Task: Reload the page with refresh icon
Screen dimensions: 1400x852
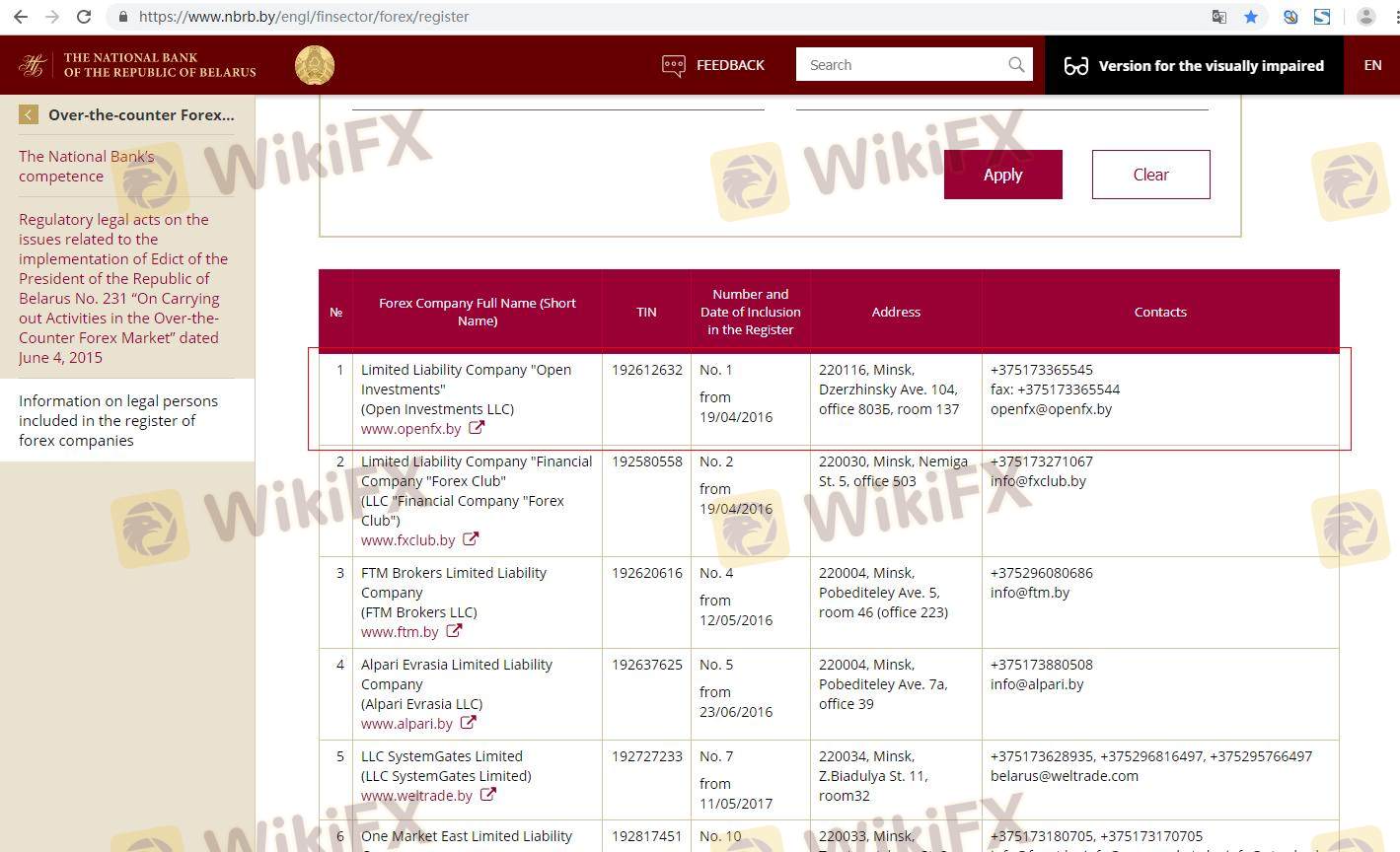Action: coord(84,17)
